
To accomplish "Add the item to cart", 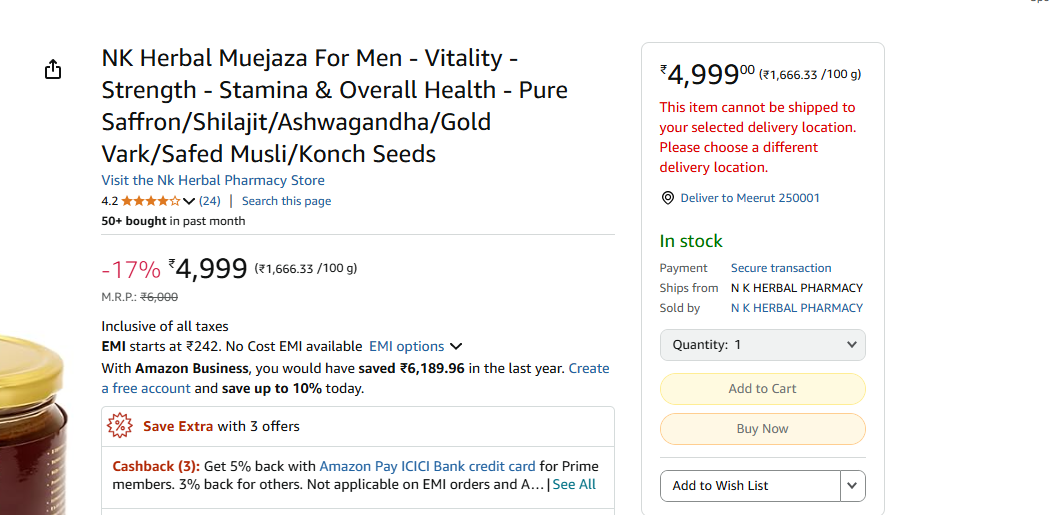I will coord(763,389).
